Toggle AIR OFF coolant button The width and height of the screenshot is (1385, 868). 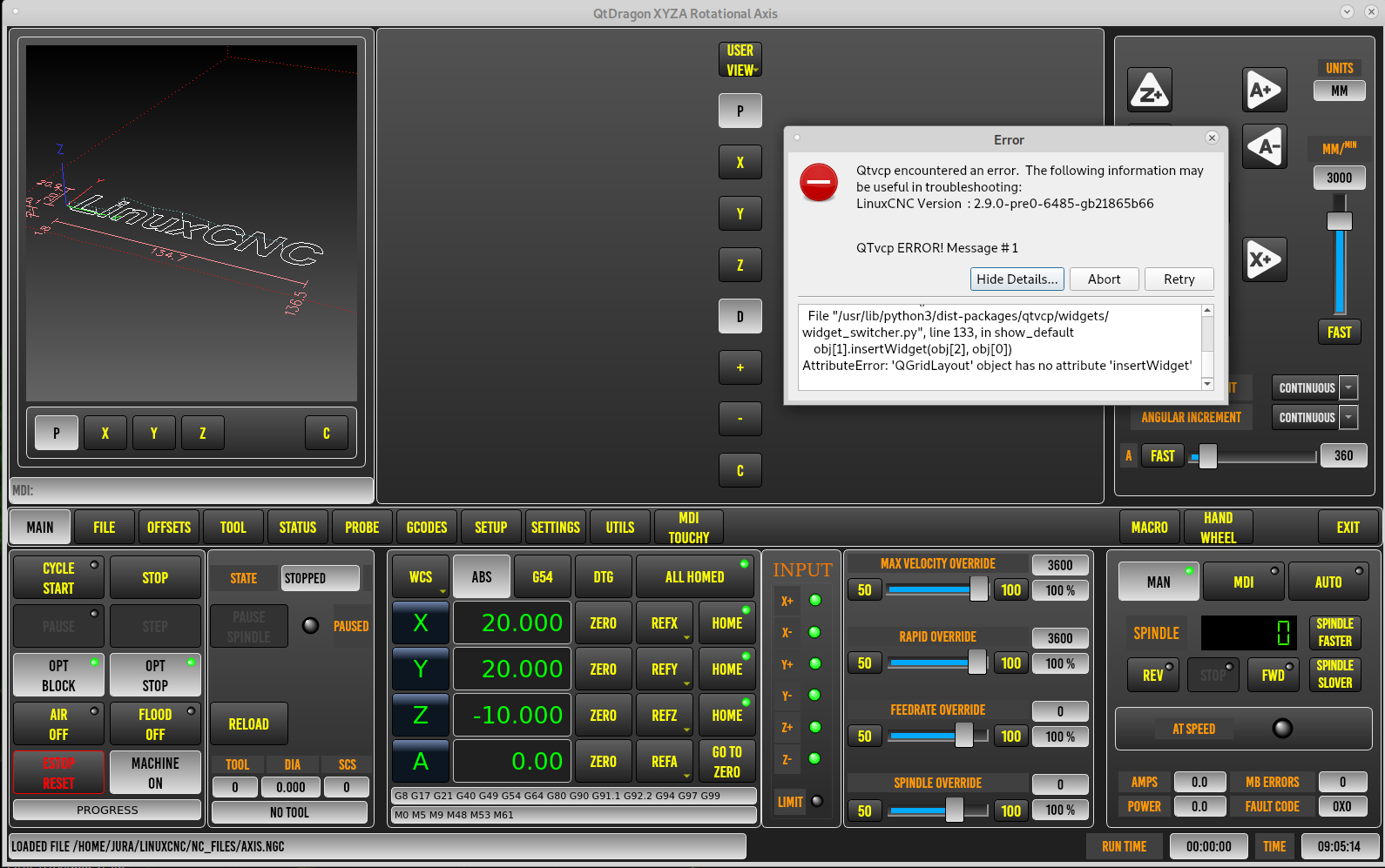58,723
